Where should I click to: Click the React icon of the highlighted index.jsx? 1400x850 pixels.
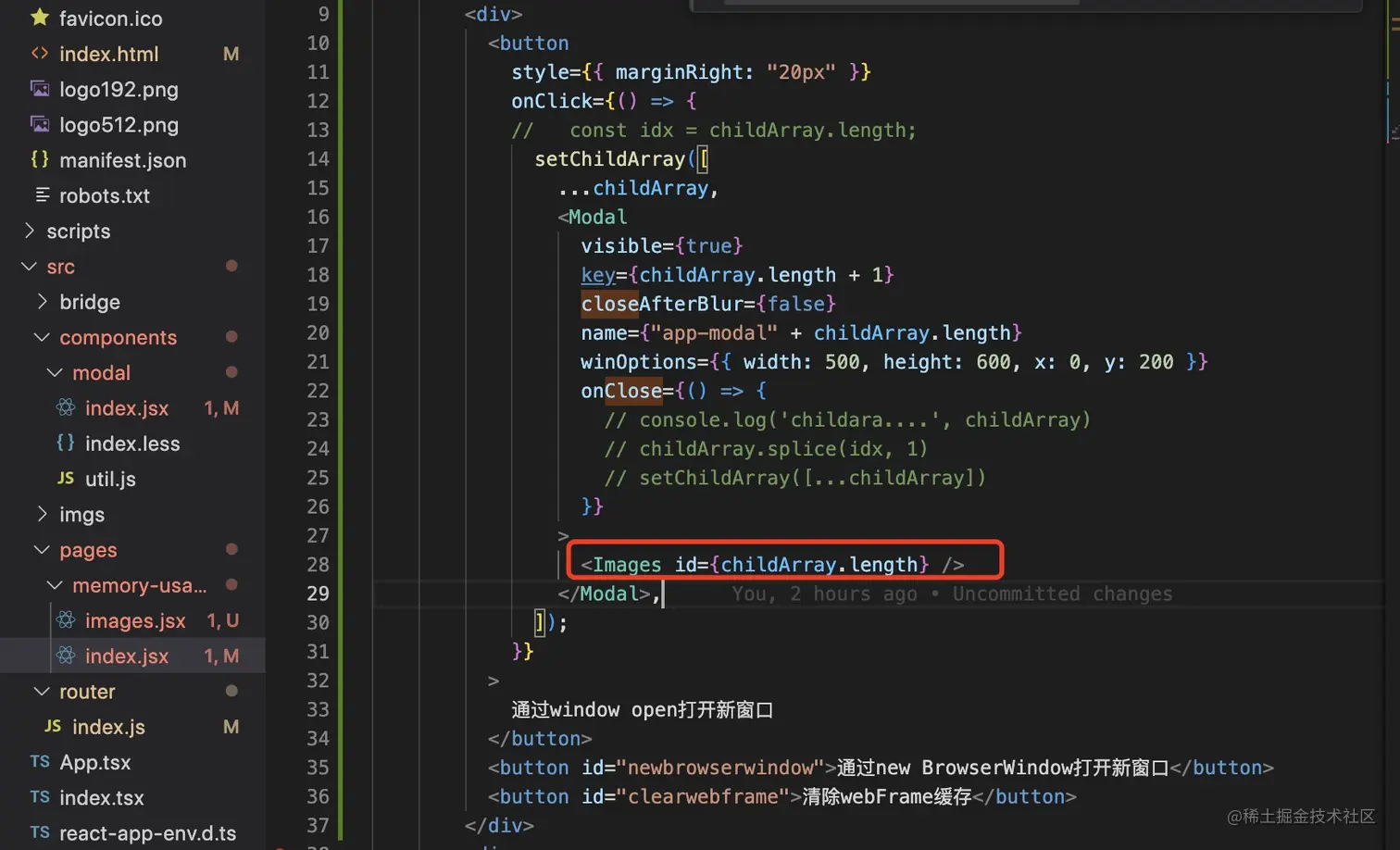[66, 656]
